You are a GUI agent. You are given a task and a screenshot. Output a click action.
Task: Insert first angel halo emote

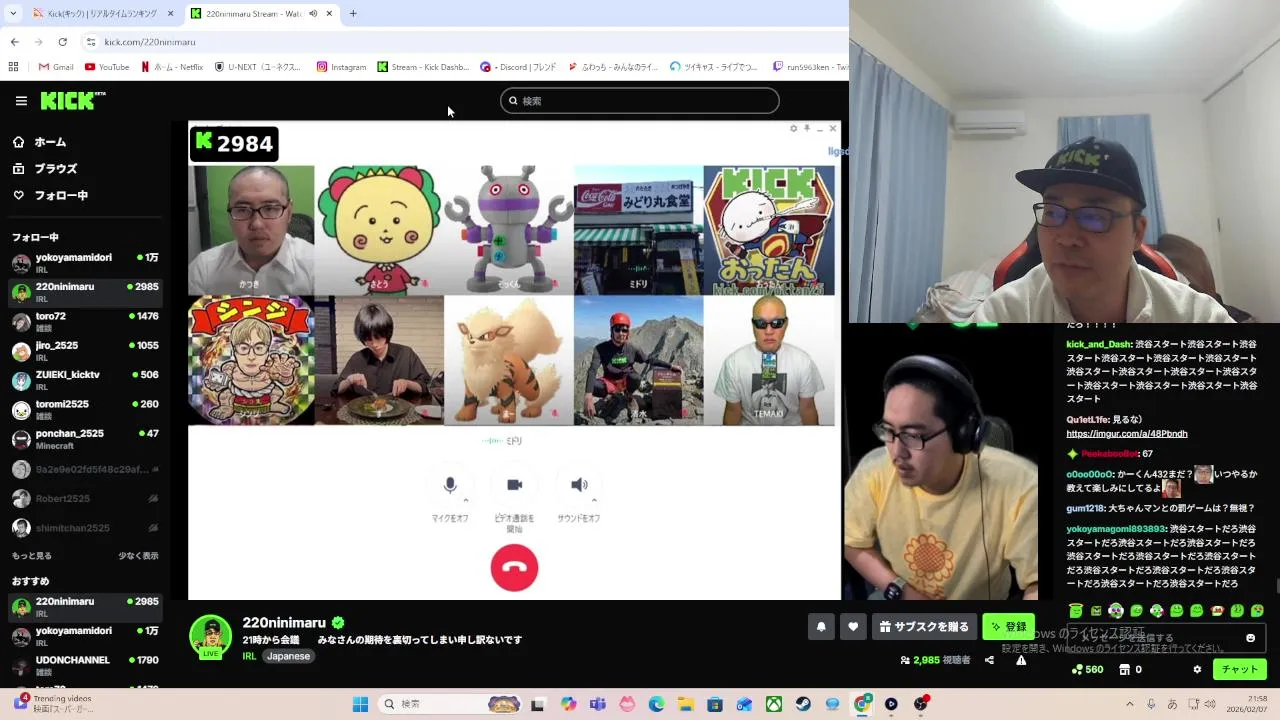1075,611
